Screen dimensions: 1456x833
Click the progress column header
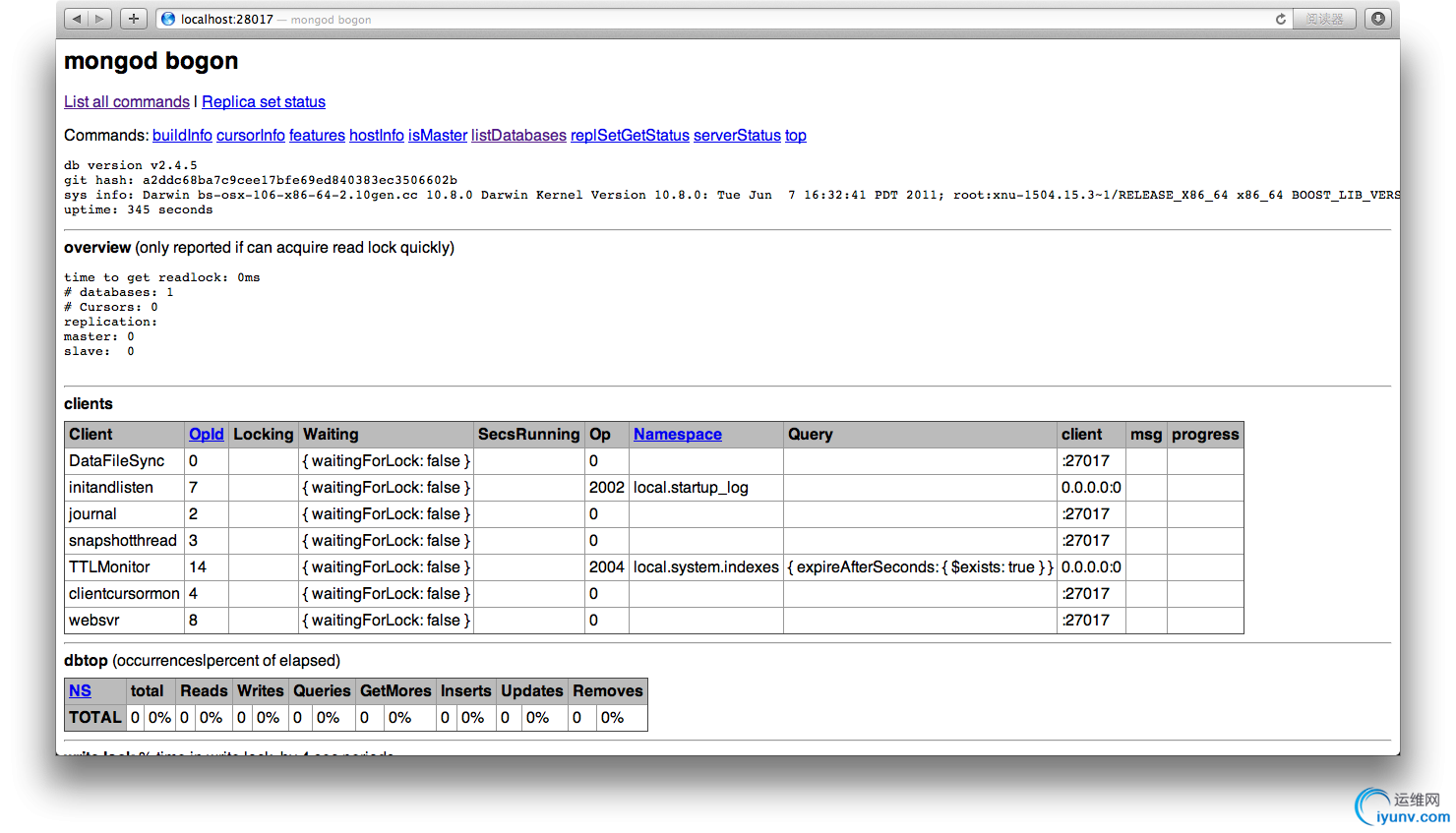(1205, 434)
